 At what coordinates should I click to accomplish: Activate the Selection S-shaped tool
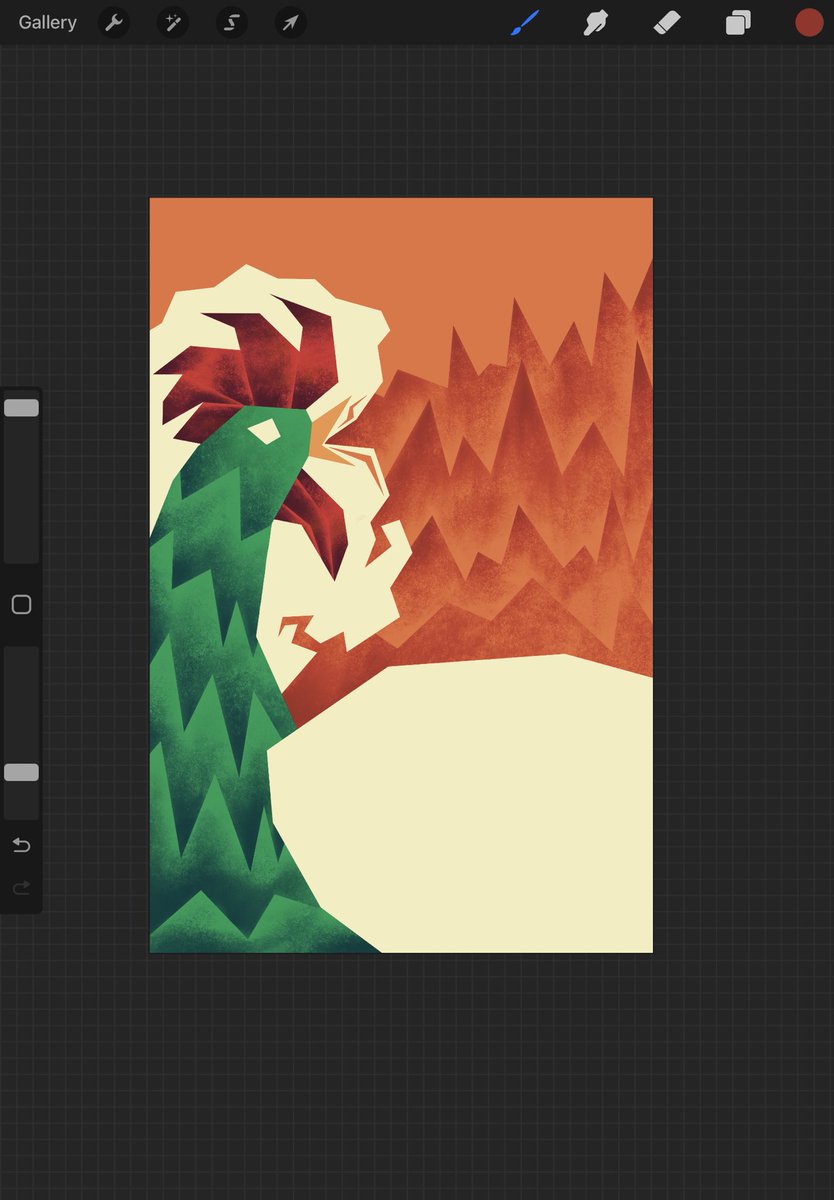(x=232, y=22)
